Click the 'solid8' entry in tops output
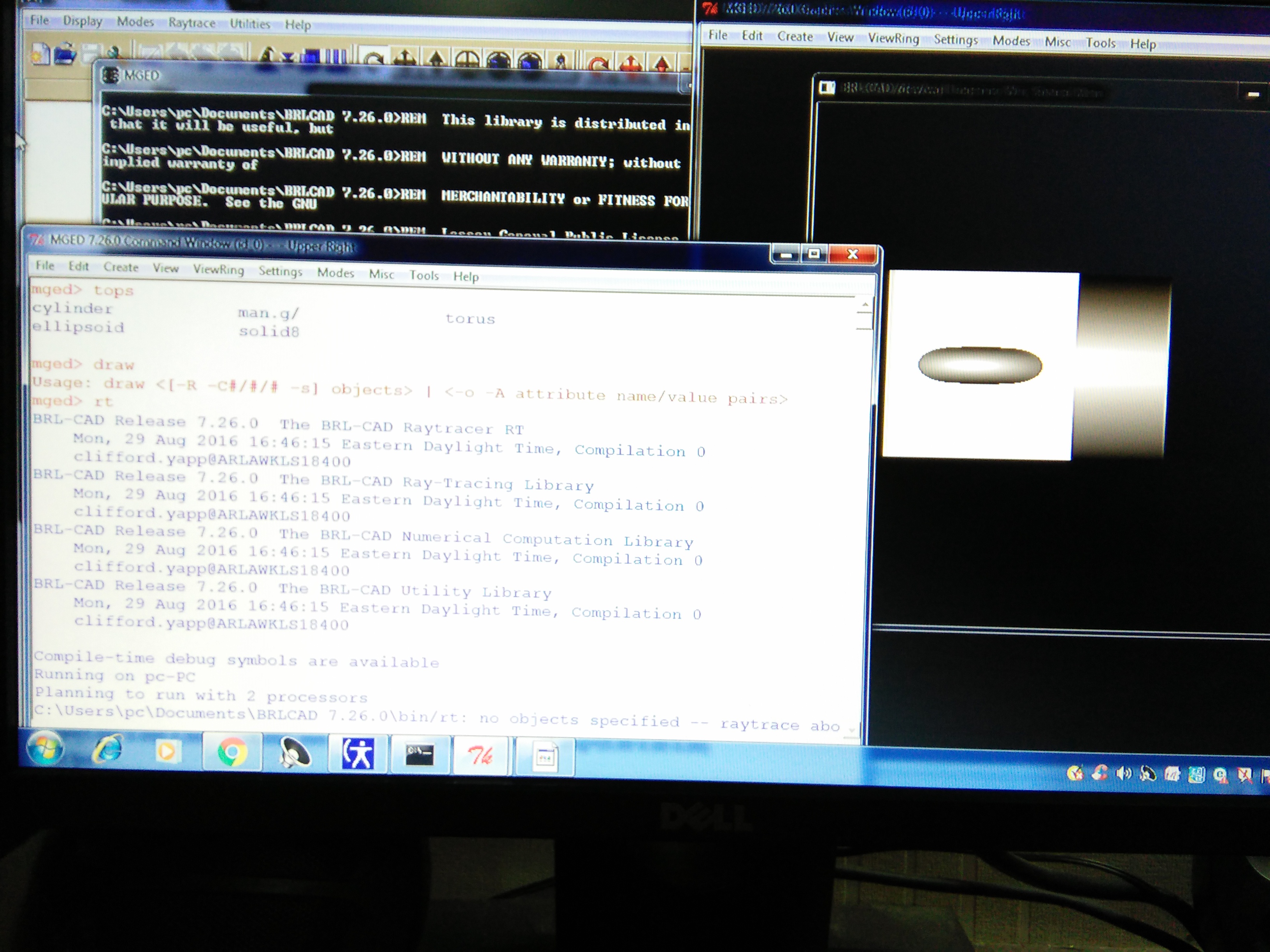Screen dimensions: 1270x952 click(269, 331)
